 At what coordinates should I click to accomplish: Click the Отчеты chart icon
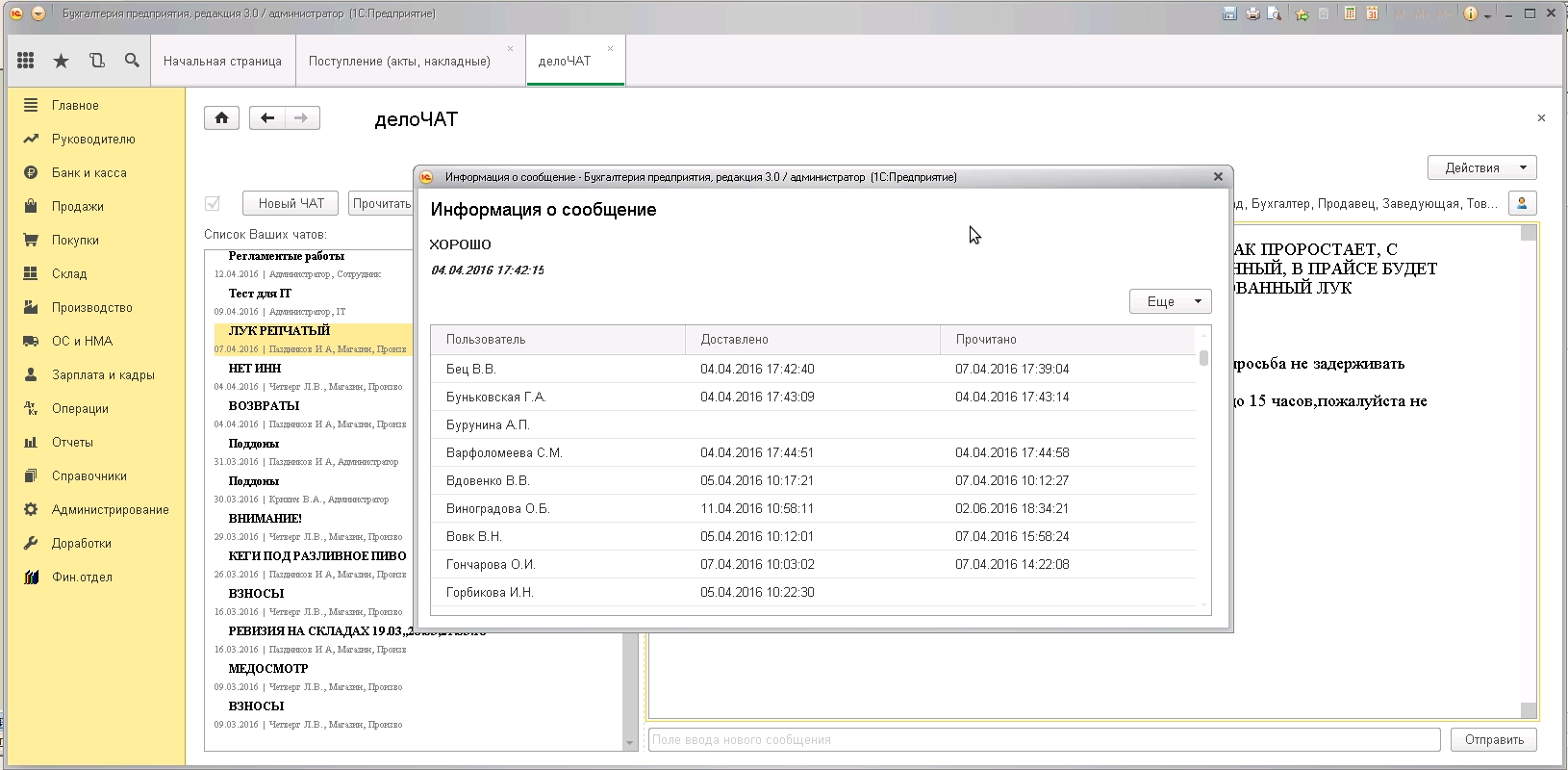(x=31, y=442)
